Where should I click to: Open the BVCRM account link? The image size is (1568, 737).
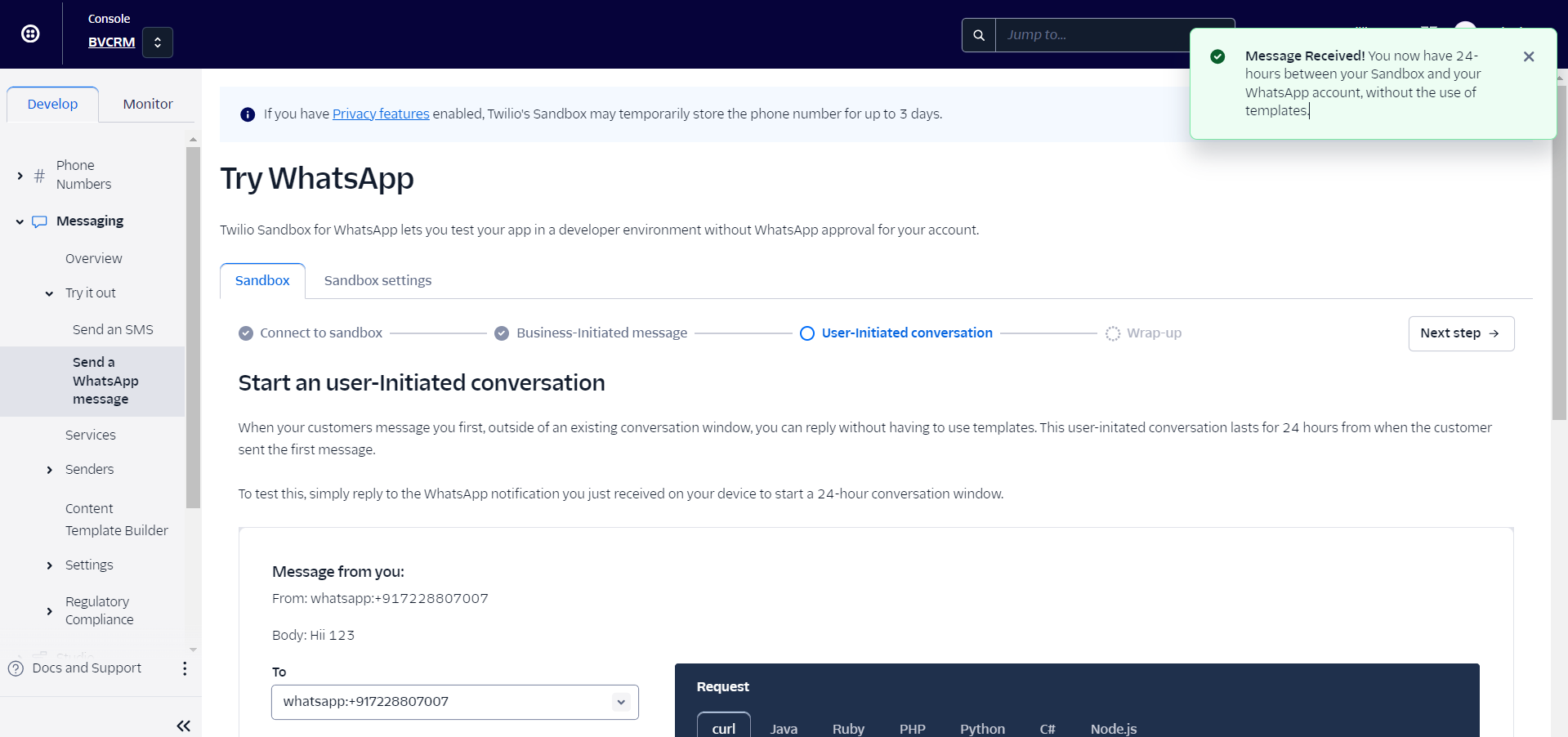pyautogui.click(x=111, y=42)
